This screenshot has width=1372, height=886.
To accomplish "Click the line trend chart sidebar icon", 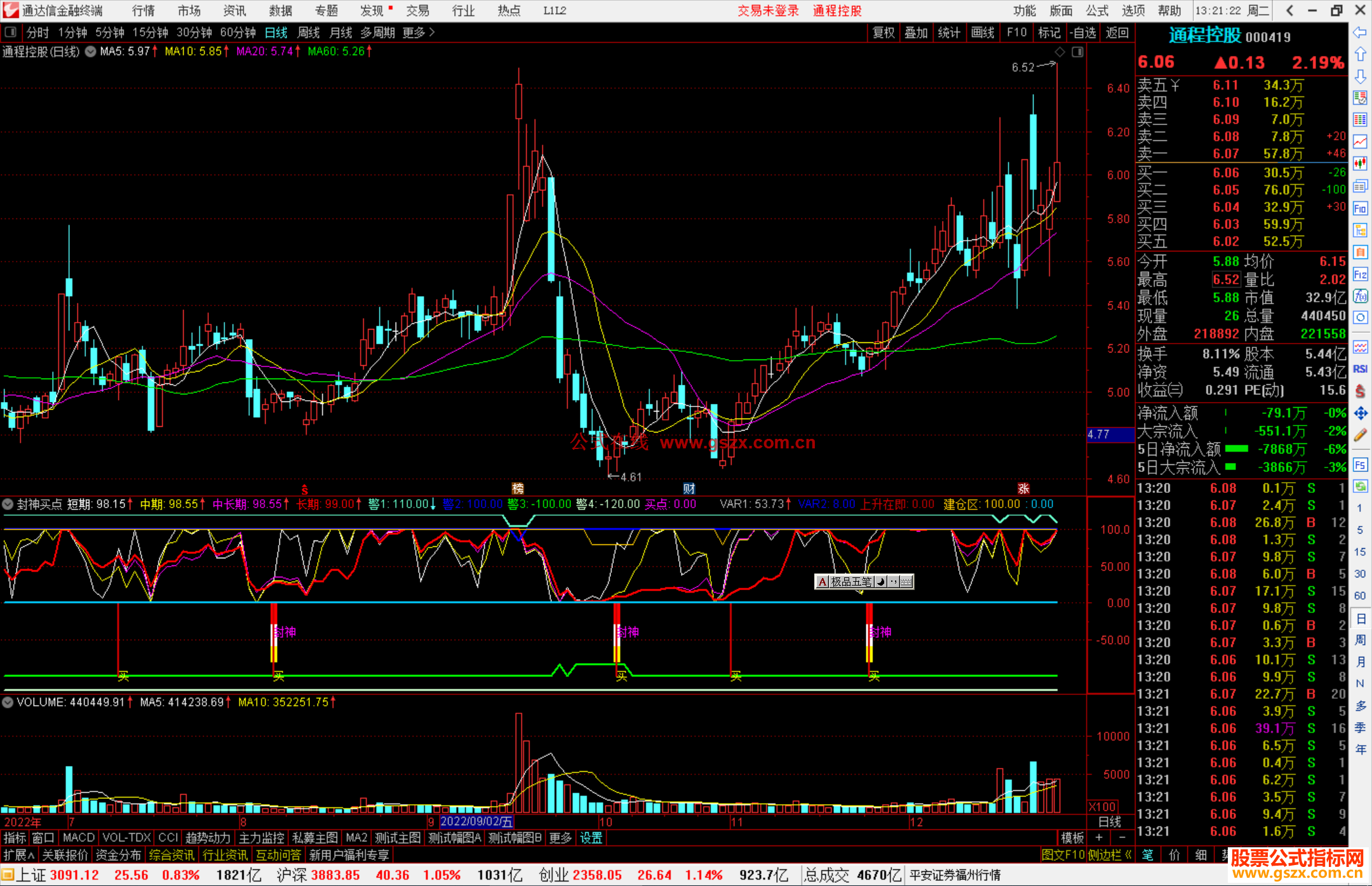I will [x=1360, y=142].
